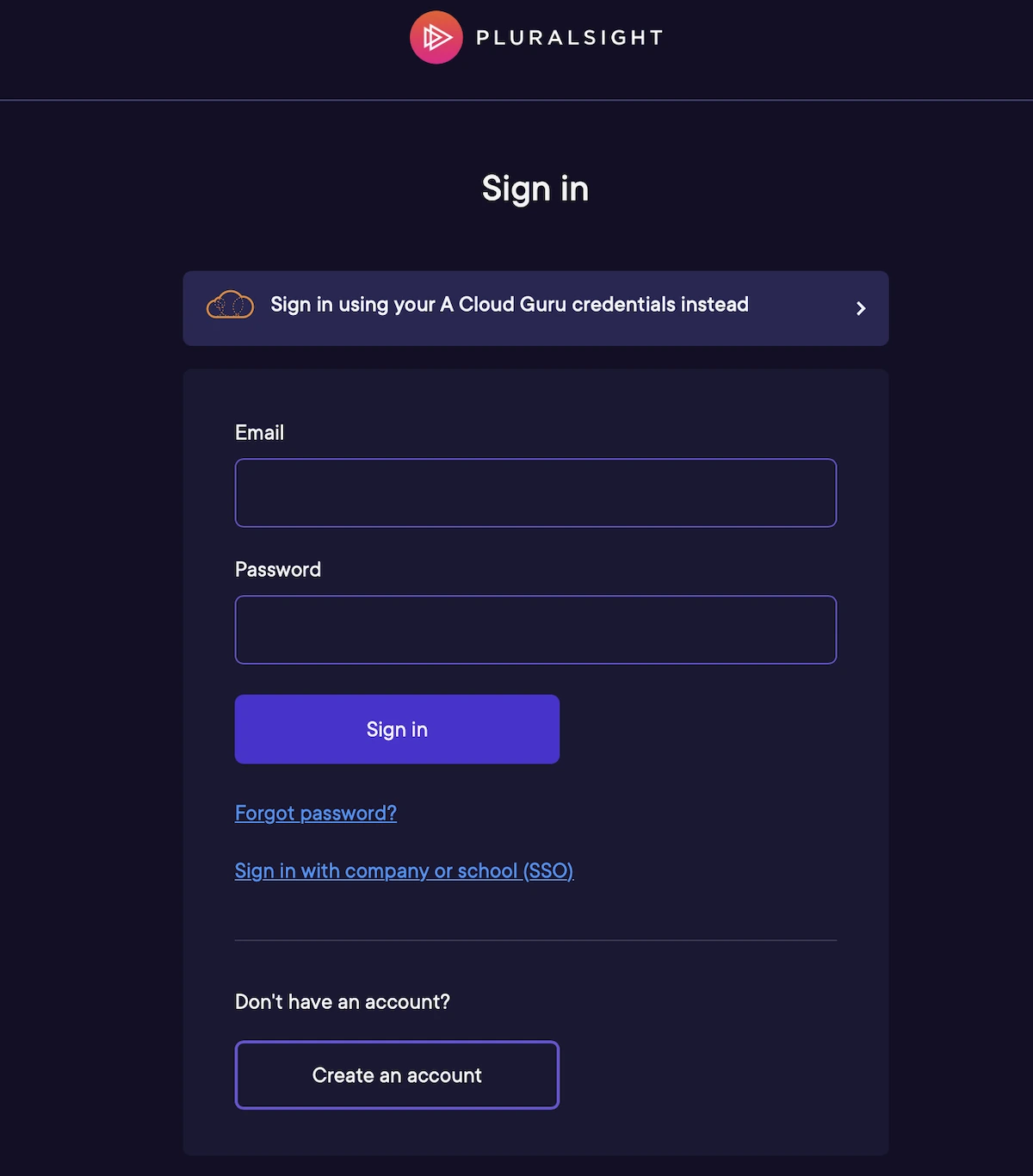Screen dimensions: 1033x1176
Task: Click the Pluralsight logo icon
Action: pyautogui.click(x=436, y=37)
